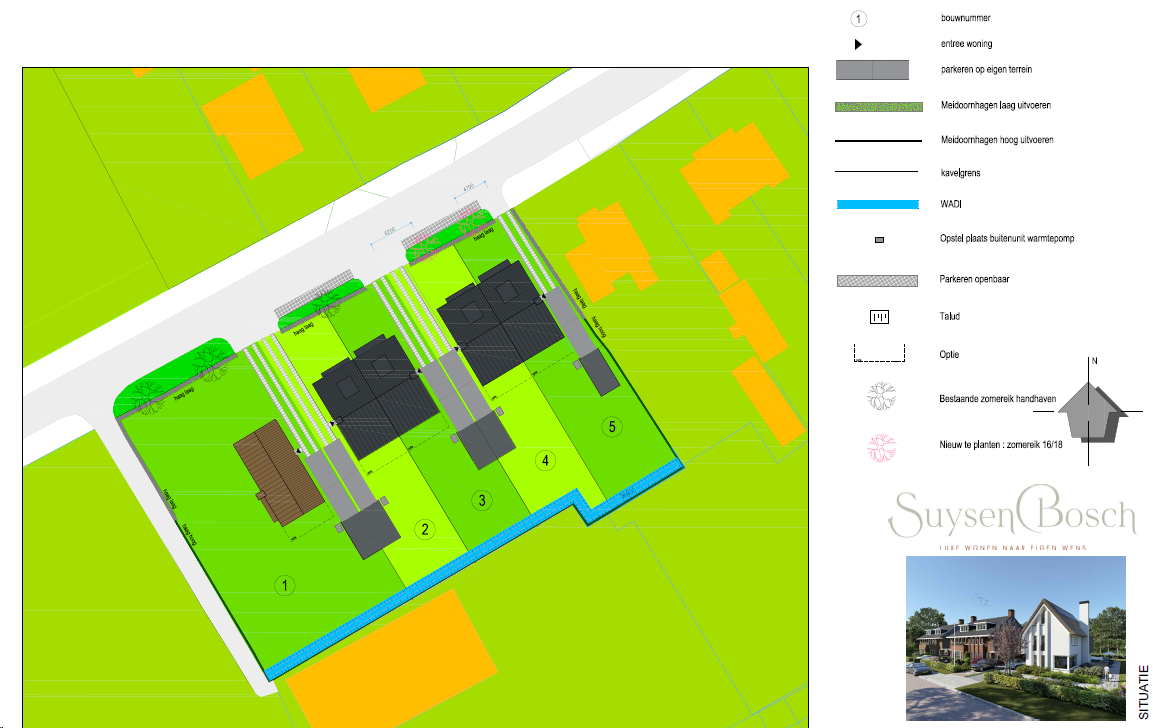Click the black entree woning triangle in legend
Screen dimensions: 1153x728
(x=858, y=44)
